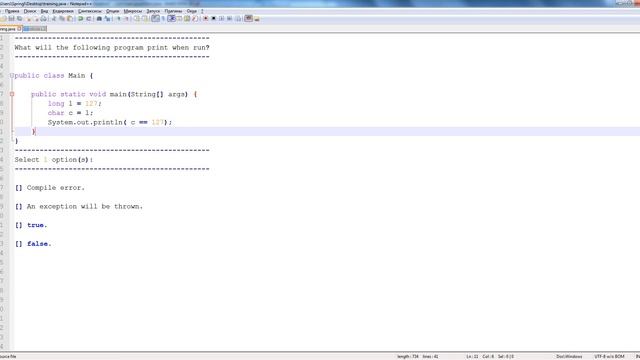Open the Окна menu

click(x=191, y=11)
